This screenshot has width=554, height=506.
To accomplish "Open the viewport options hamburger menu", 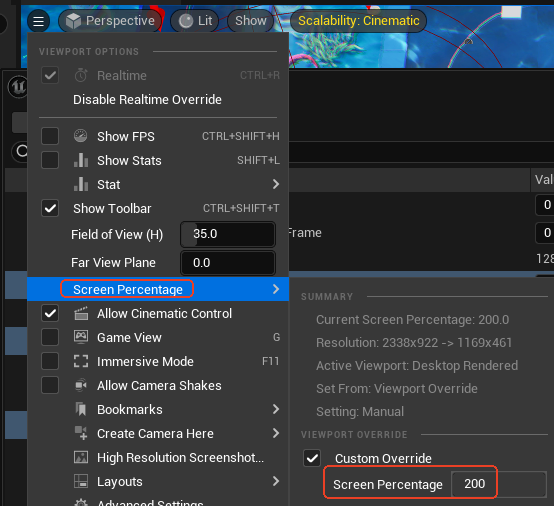I will 38,21.
